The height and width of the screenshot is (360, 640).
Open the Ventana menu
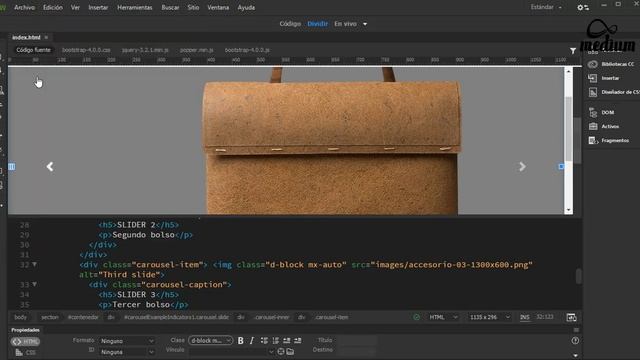coord(218,7)
